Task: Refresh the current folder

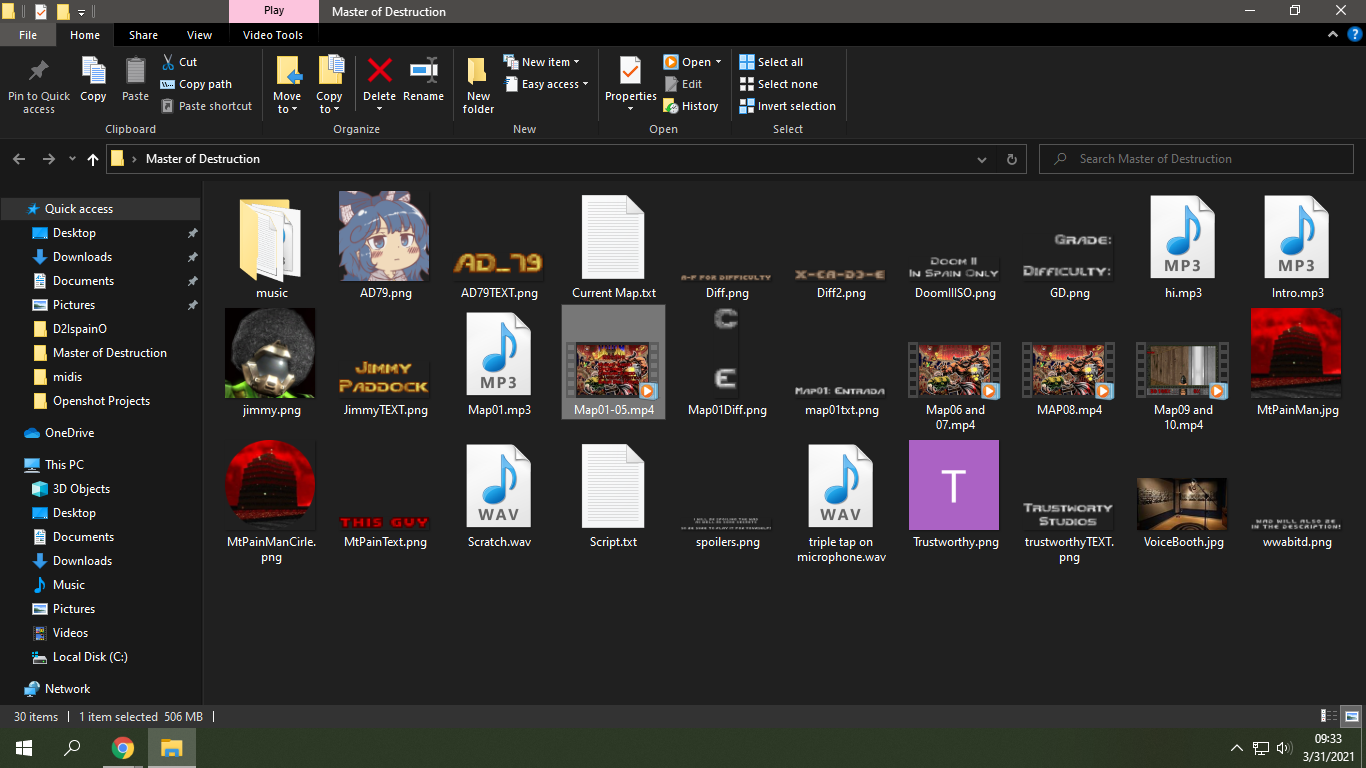Action: click(1011, 159)
